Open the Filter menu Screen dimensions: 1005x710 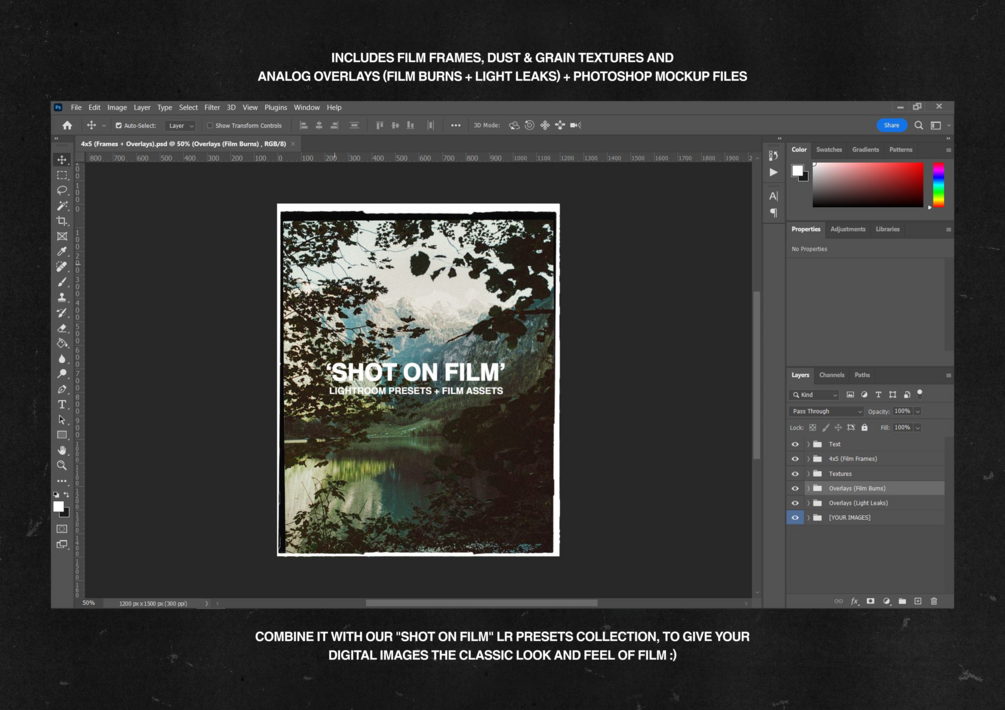pyautogui.click(x=212, y=108)
